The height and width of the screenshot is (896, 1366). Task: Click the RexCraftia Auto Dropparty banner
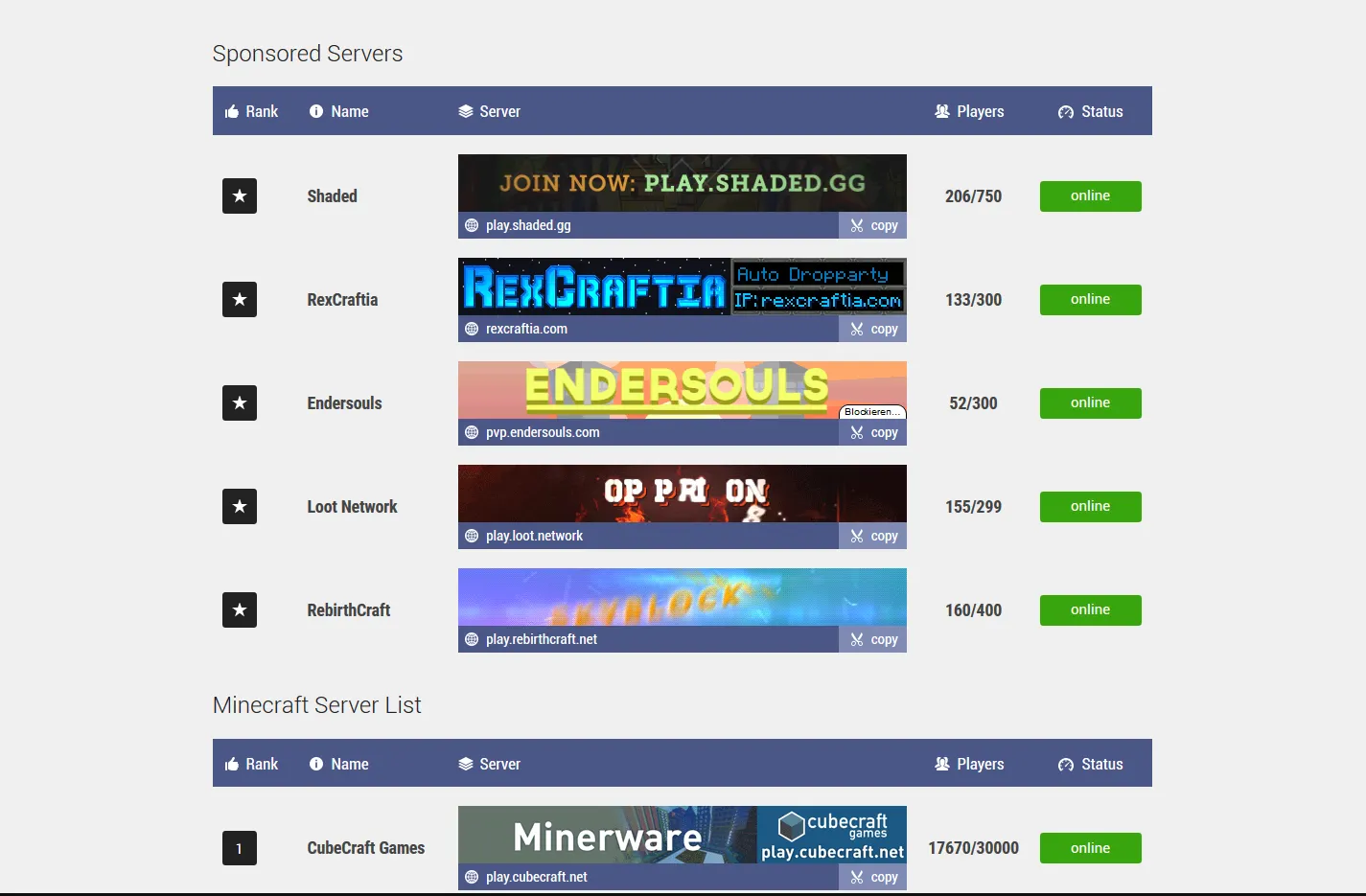coord(683,287)
